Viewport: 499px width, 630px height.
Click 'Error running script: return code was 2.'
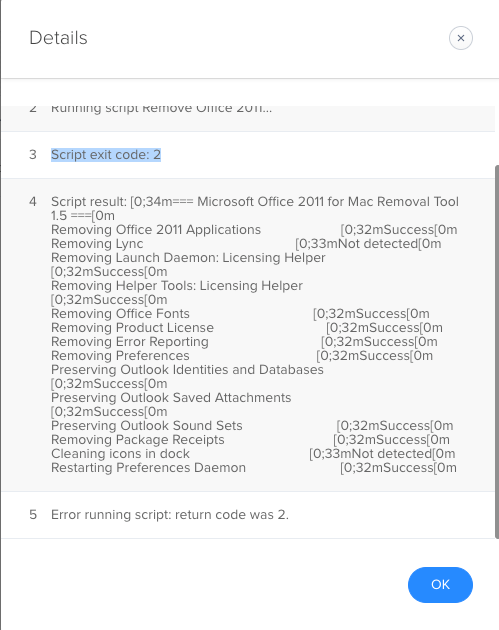tap(170, 515)
